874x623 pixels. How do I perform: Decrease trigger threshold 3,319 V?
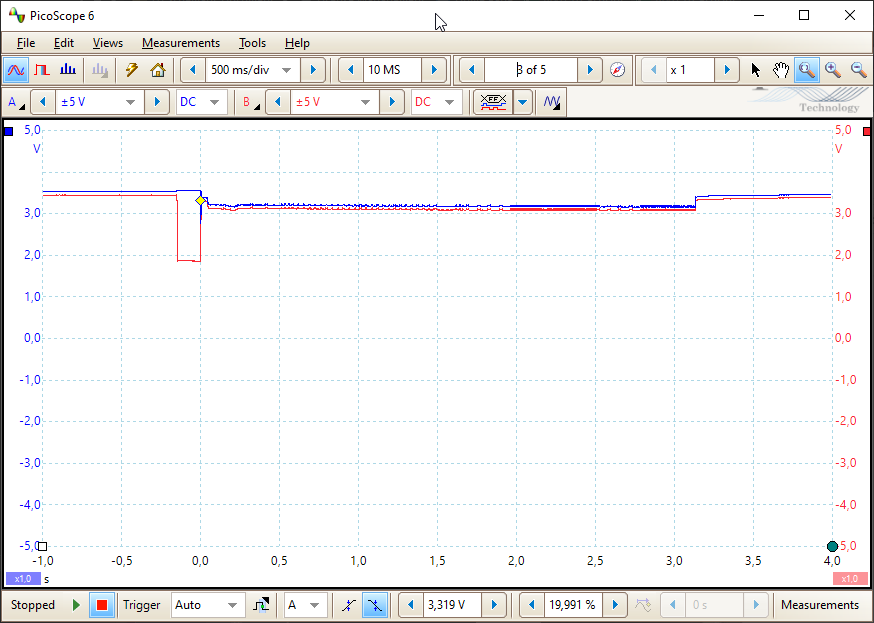click(x=411, y=605)
